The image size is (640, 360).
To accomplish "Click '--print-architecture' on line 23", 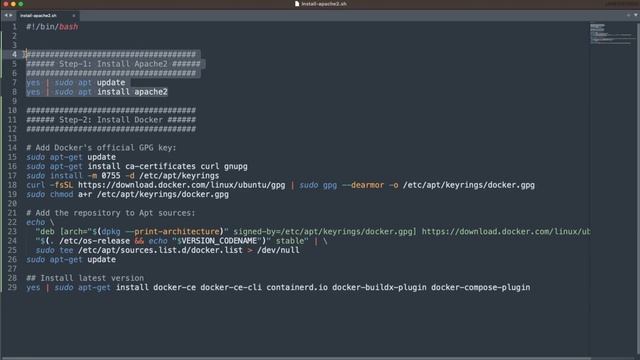I will click(172, 232).
